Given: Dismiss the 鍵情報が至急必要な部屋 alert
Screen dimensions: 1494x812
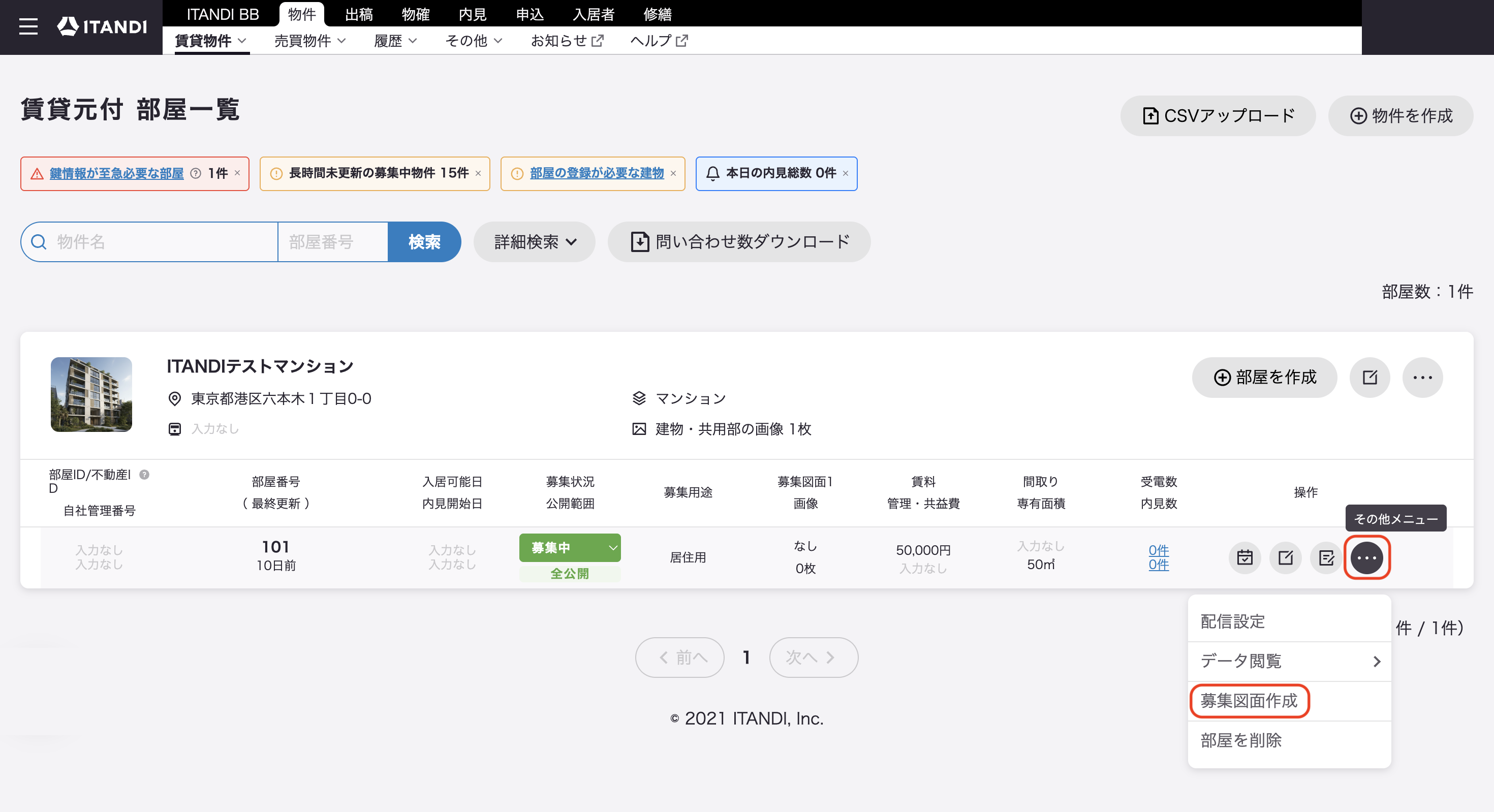Looking at the screenshot, I should 237,173.
